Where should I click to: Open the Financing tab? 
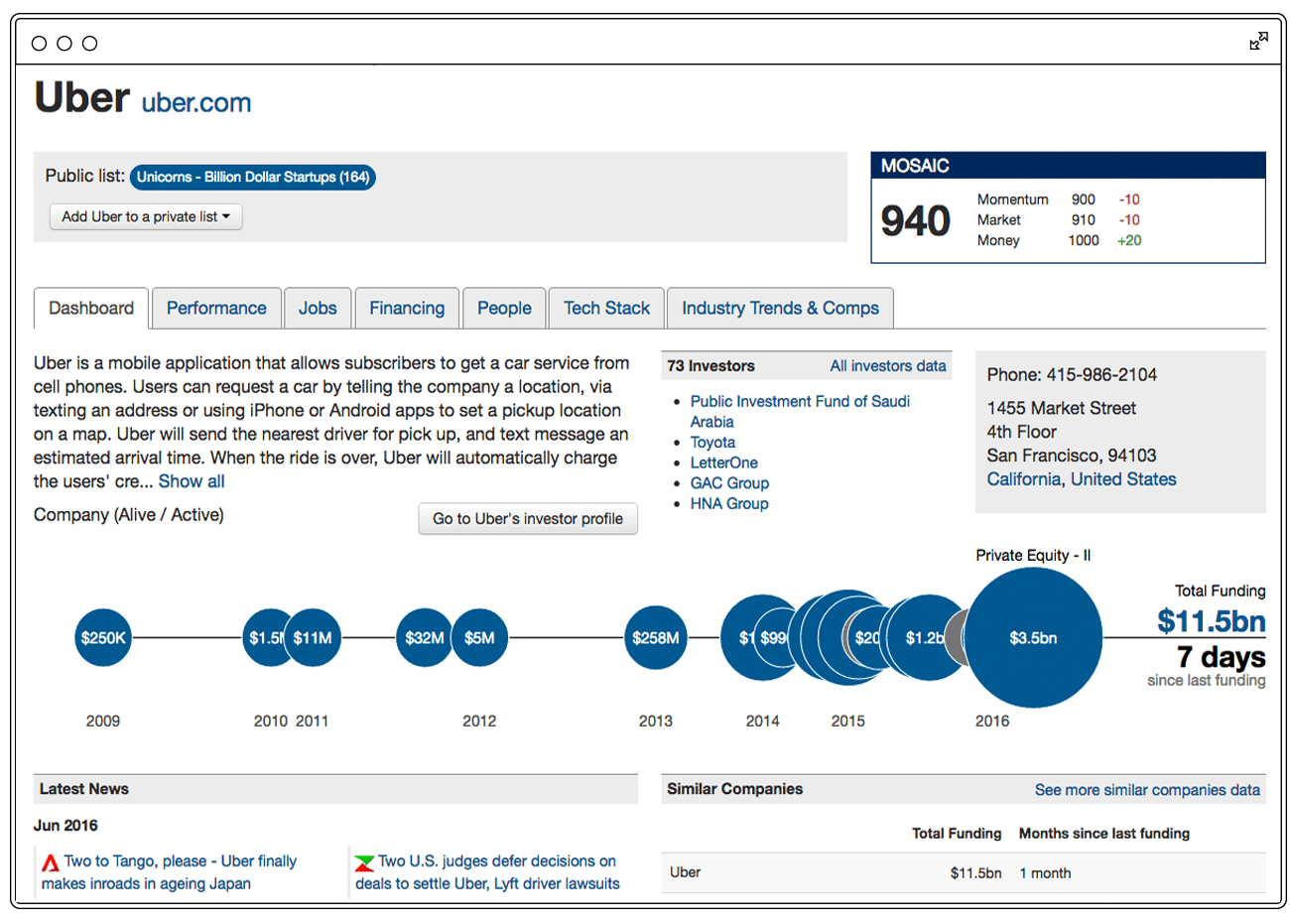pos(407,309)
